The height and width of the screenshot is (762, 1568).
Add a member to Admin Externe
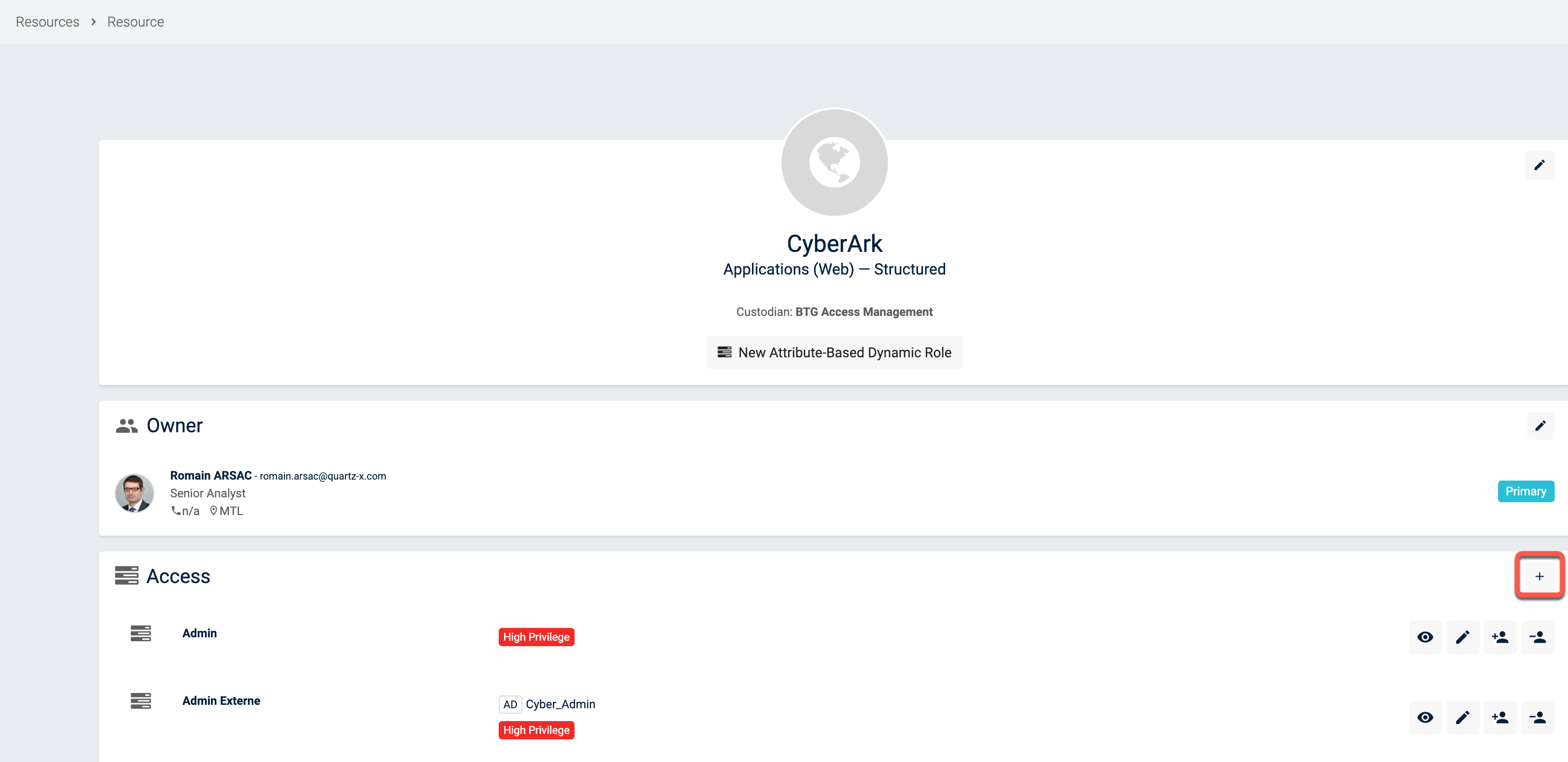(x=1500, y=717)
